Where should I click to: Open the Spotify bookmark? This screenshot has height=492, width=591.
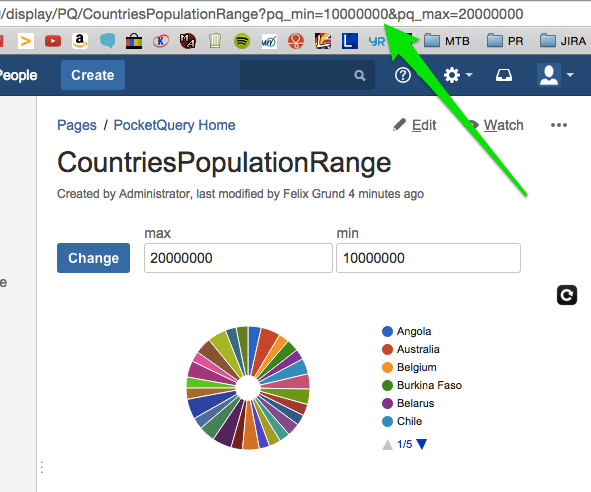click(x=242, y=41)
